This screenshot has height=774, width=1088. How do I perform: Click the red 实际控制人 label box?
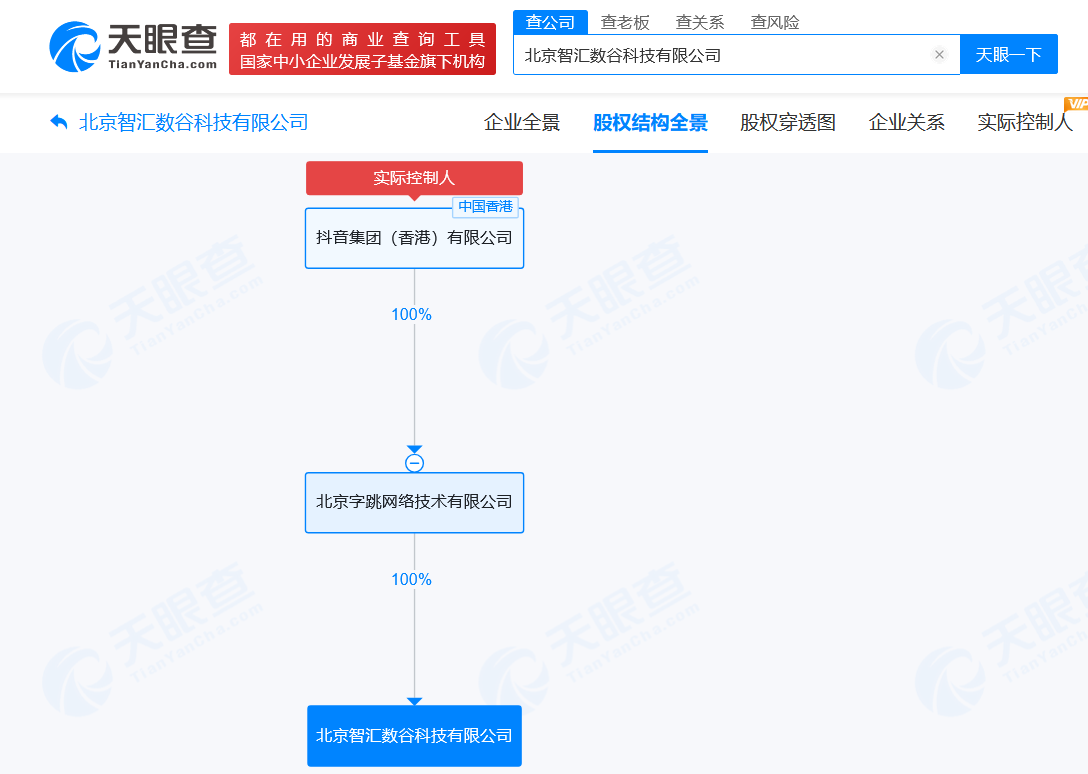[414, 177]
